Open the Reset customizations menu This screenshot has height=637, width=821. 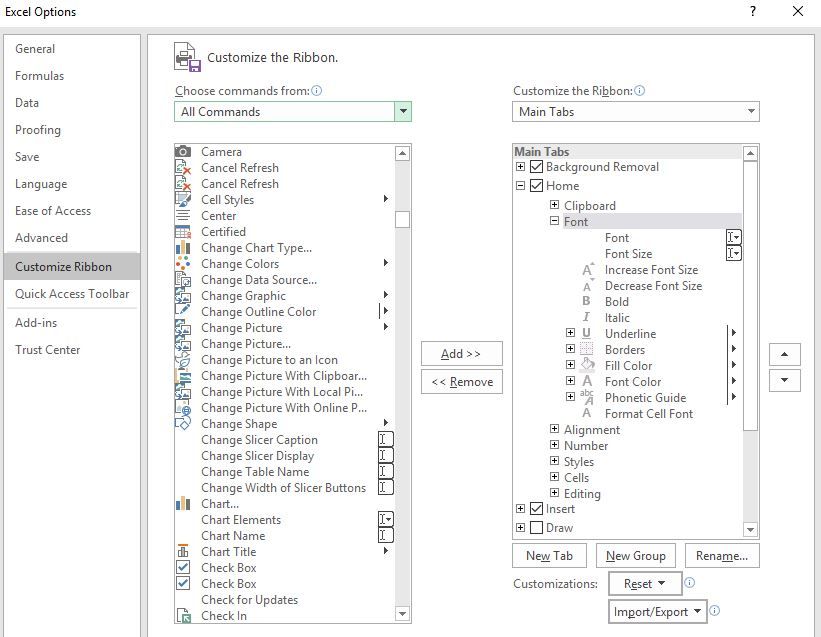[645, 584]
